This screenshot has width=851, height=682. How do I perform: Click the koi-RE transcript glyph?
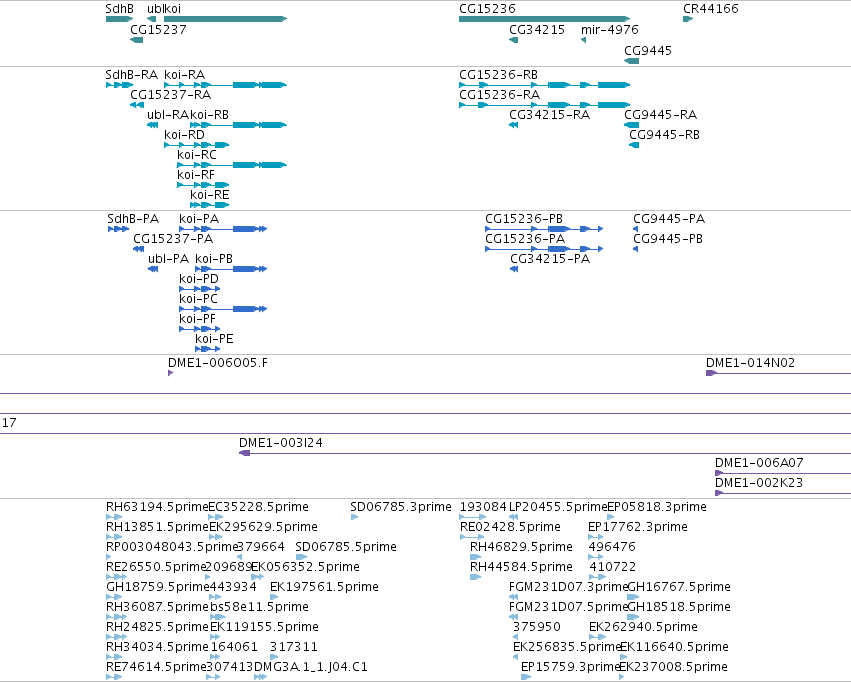coord(209,205)
